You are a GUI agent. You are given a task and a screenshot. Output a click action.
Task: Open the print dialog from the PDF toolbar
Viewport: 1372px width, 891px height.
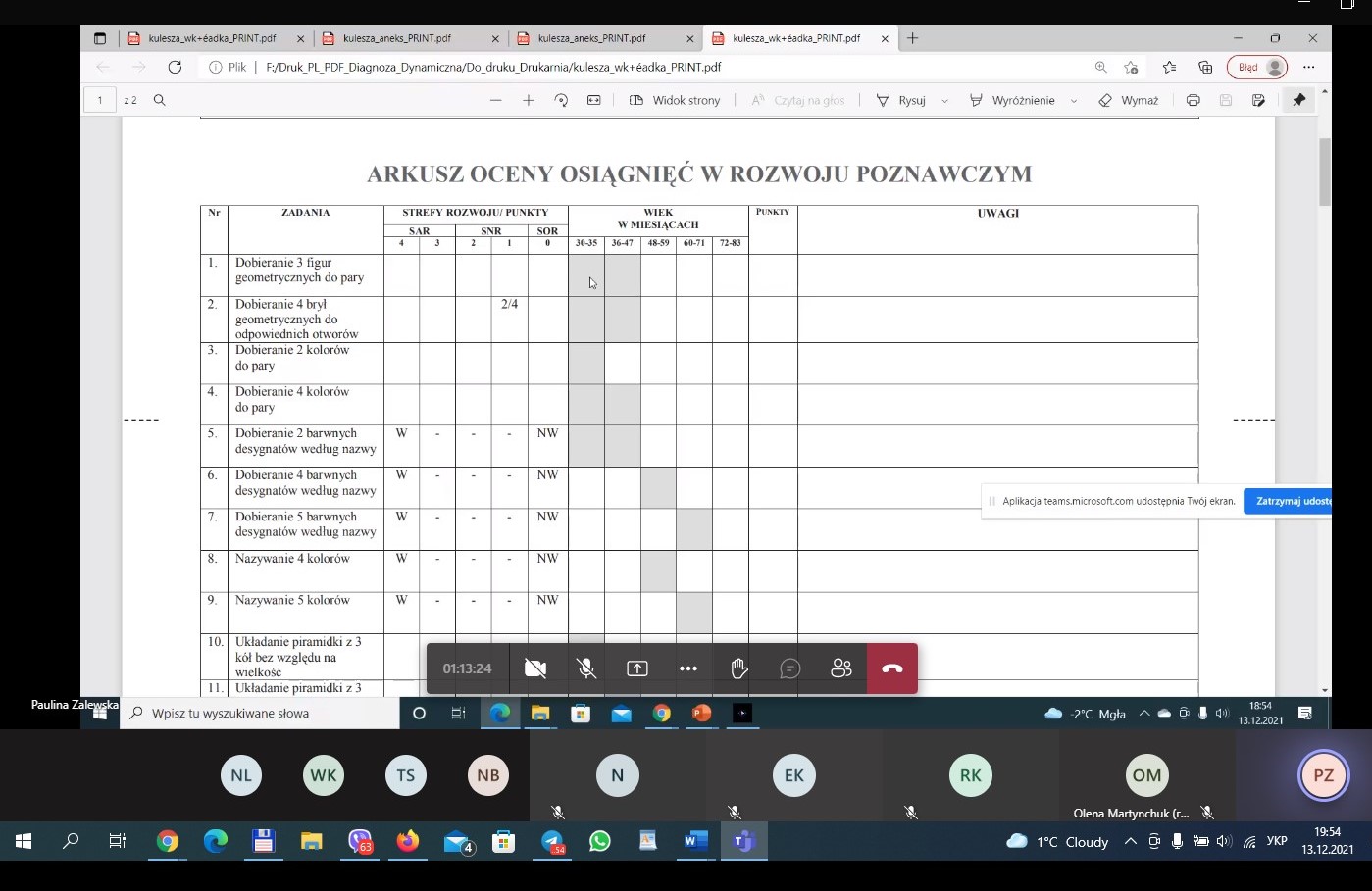(x=1193, y=99)
